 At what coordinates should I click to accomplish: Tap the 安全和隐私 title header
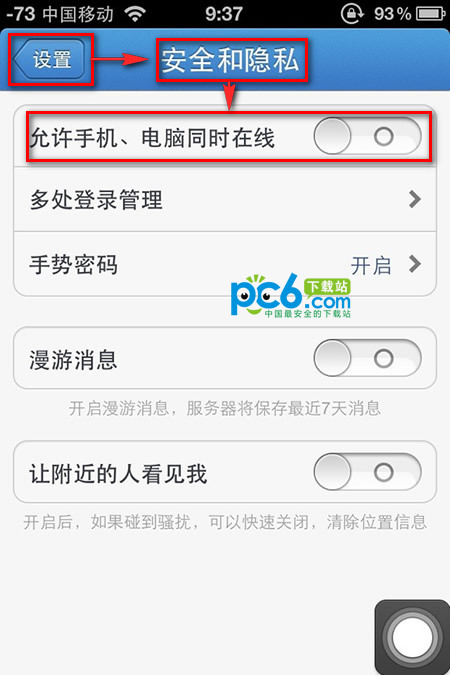(230, 60)
